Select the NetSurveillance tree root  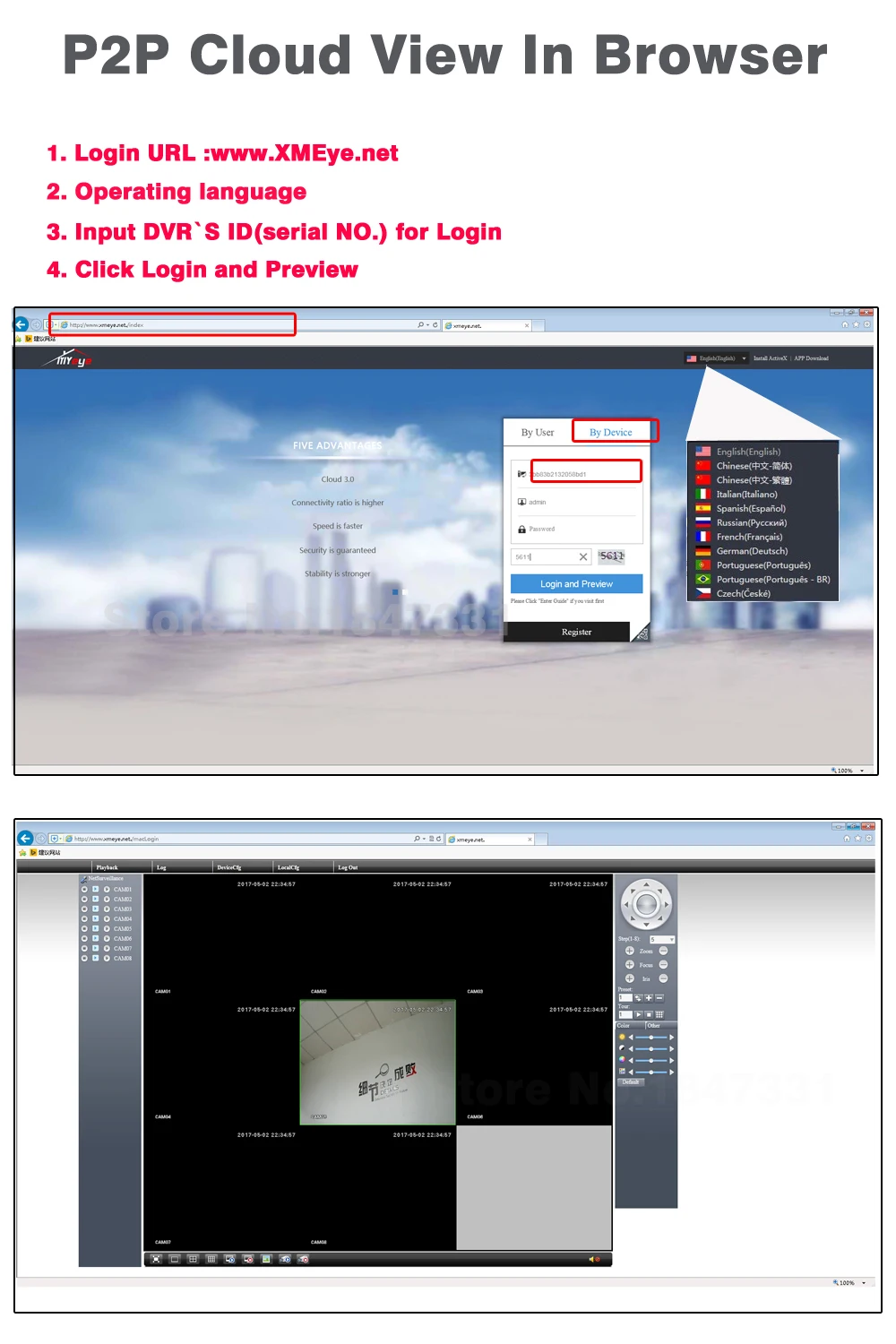pos(104,878)
